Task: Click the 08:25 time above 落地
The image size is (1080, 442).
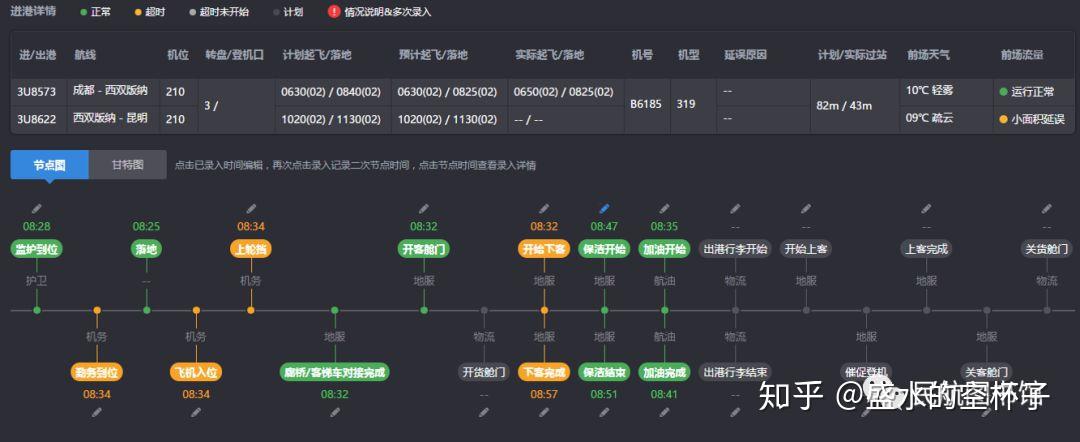Action: (146, 227)
